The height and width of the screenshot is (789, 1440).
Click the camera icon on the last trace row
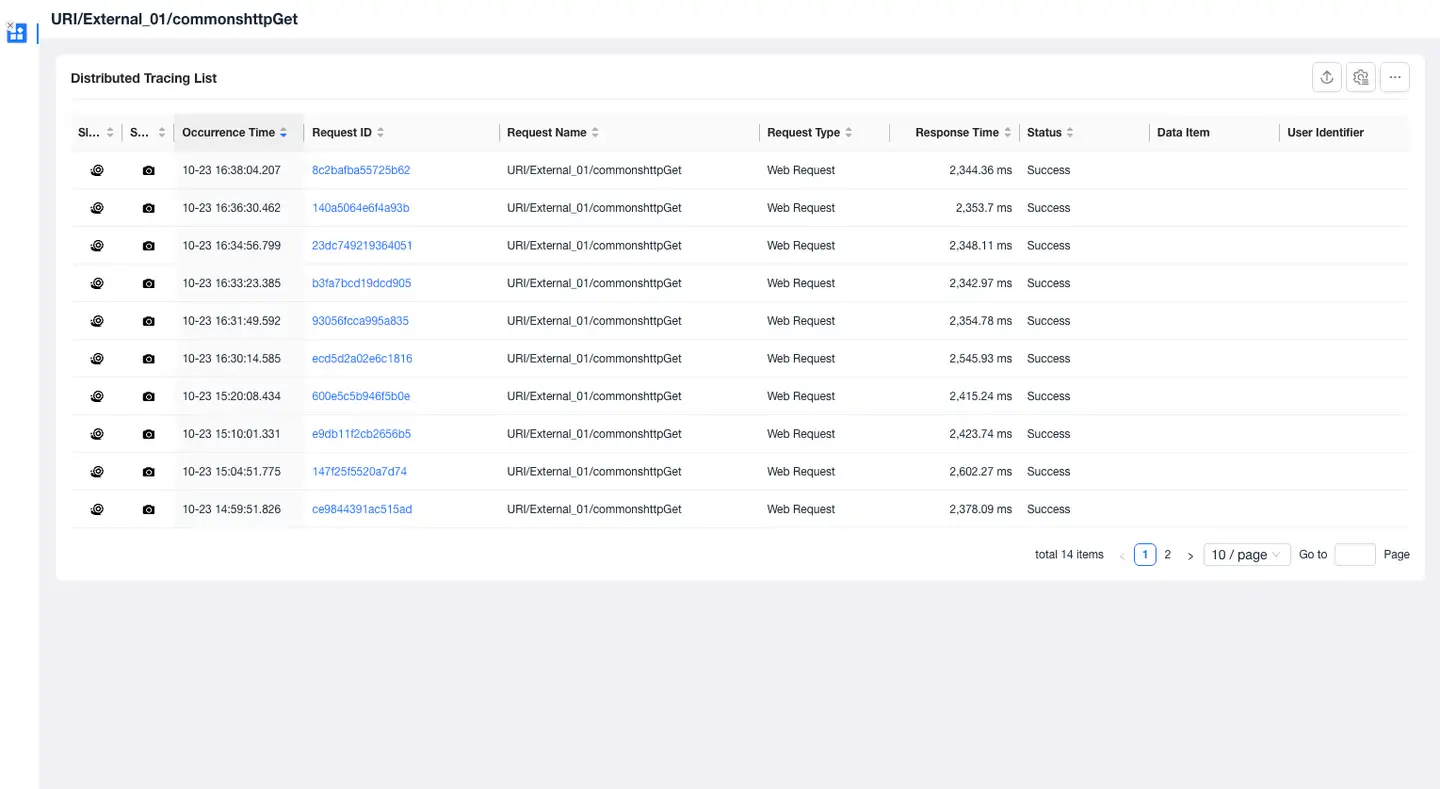[148, 509]
